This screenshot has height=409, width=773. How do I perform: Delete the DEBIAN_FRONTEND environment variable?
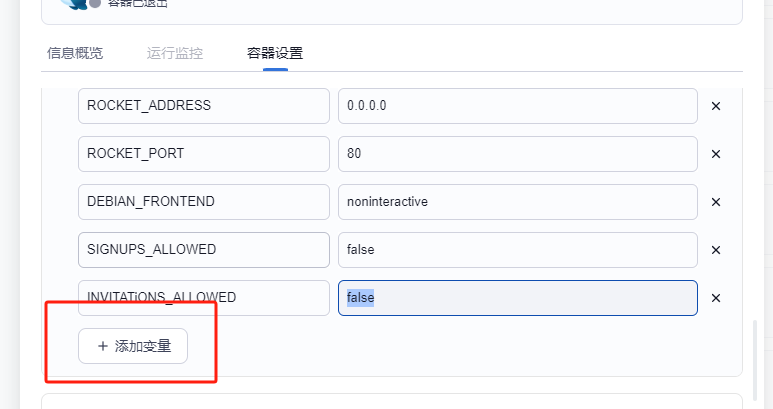click(x=715, y=202)
